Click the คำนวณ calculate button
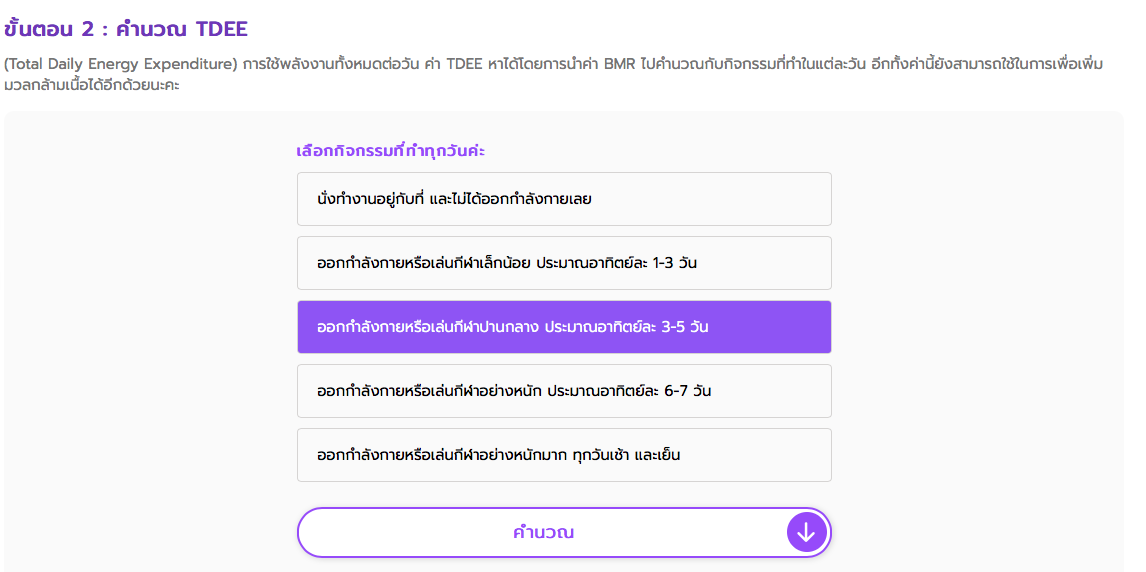The height and width of the screenshot is (572, 1146). (x=564, y=533)
